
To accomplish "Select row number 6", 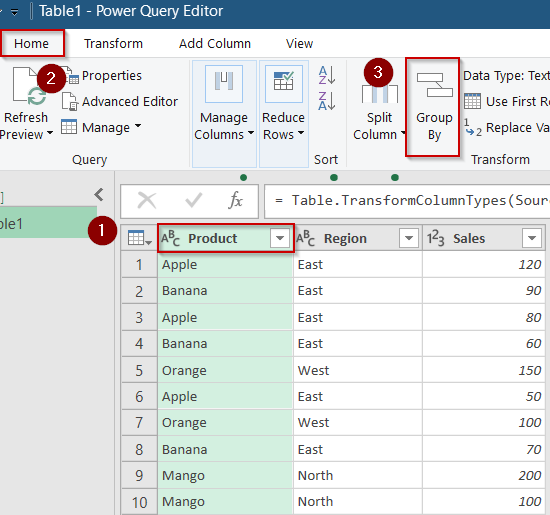I will (x=139, y=396).
